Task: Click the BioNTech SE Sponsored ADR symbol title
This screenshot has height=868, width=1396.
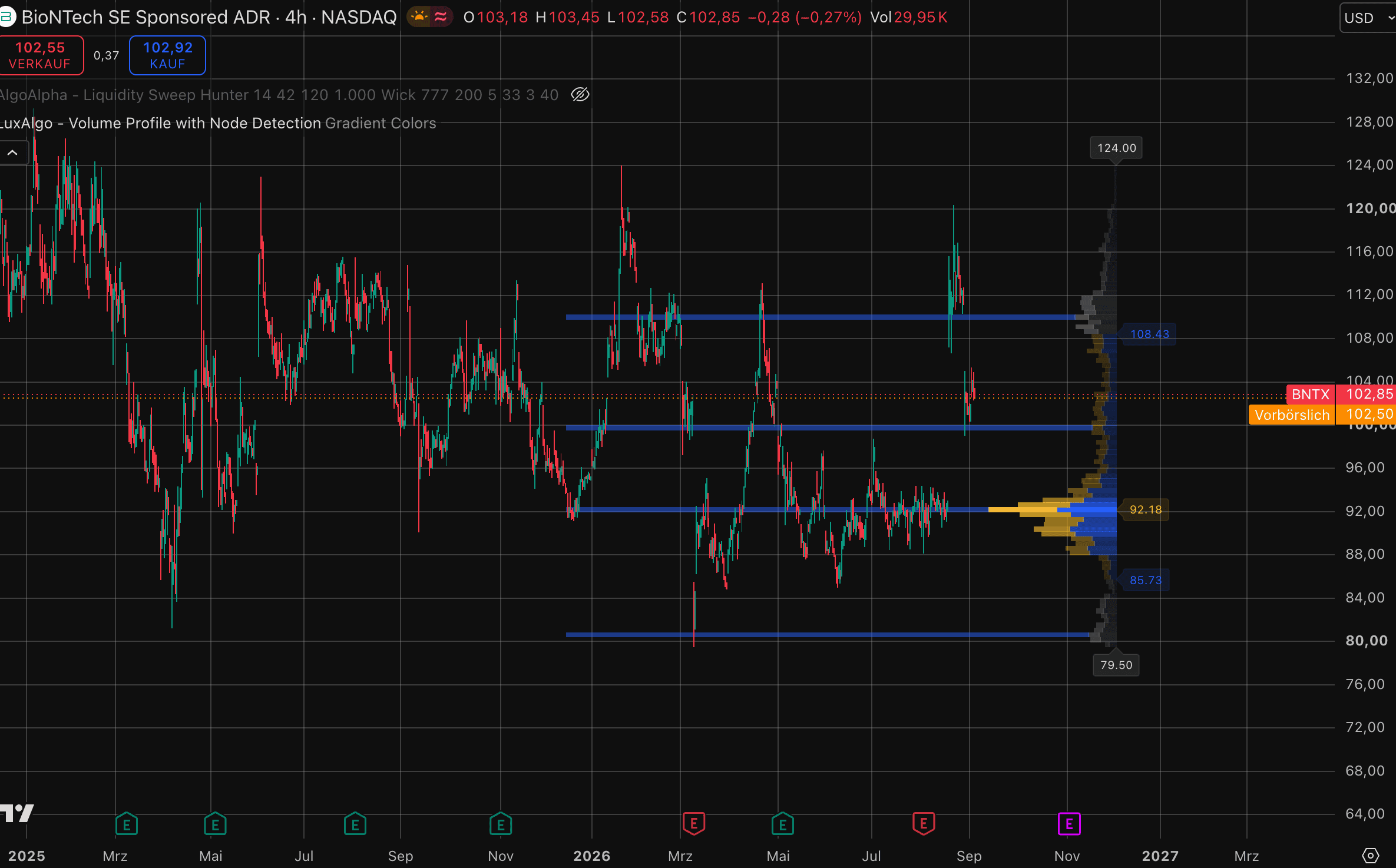Action: (x=209, y=17)
